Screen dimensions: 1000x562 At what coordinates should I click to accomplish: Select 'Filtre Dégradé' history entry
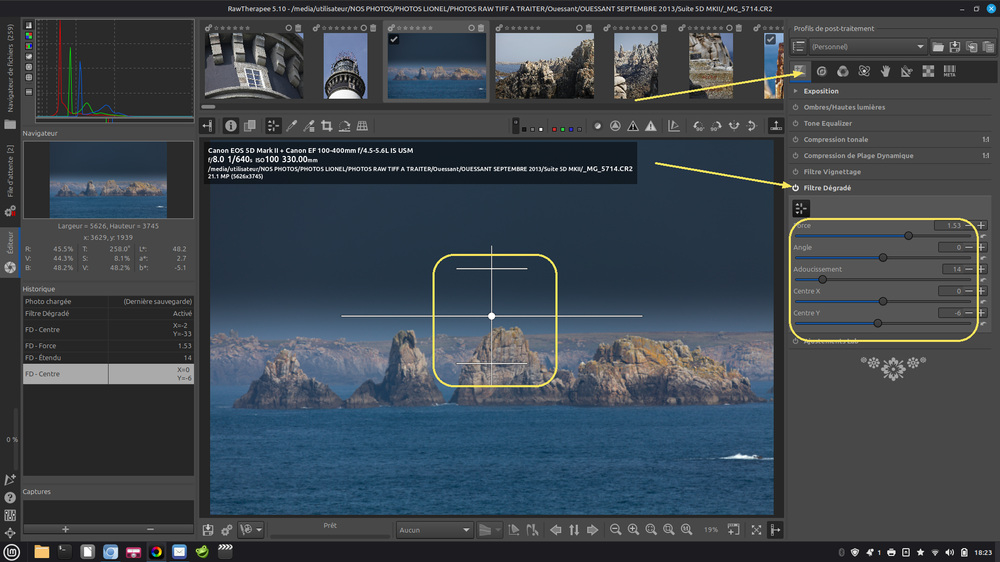[x=108, y=313]
